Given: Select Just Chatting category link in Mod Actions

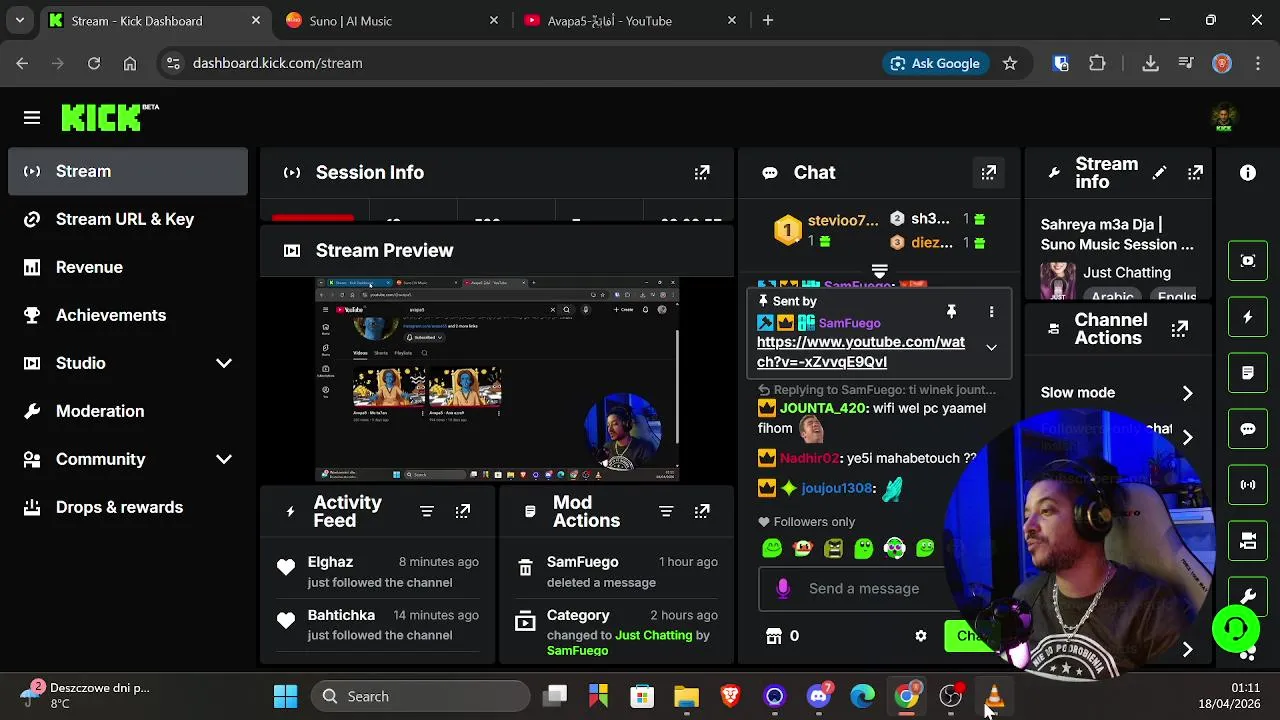Looking at the screenshot, I should [x=654, y=635].
